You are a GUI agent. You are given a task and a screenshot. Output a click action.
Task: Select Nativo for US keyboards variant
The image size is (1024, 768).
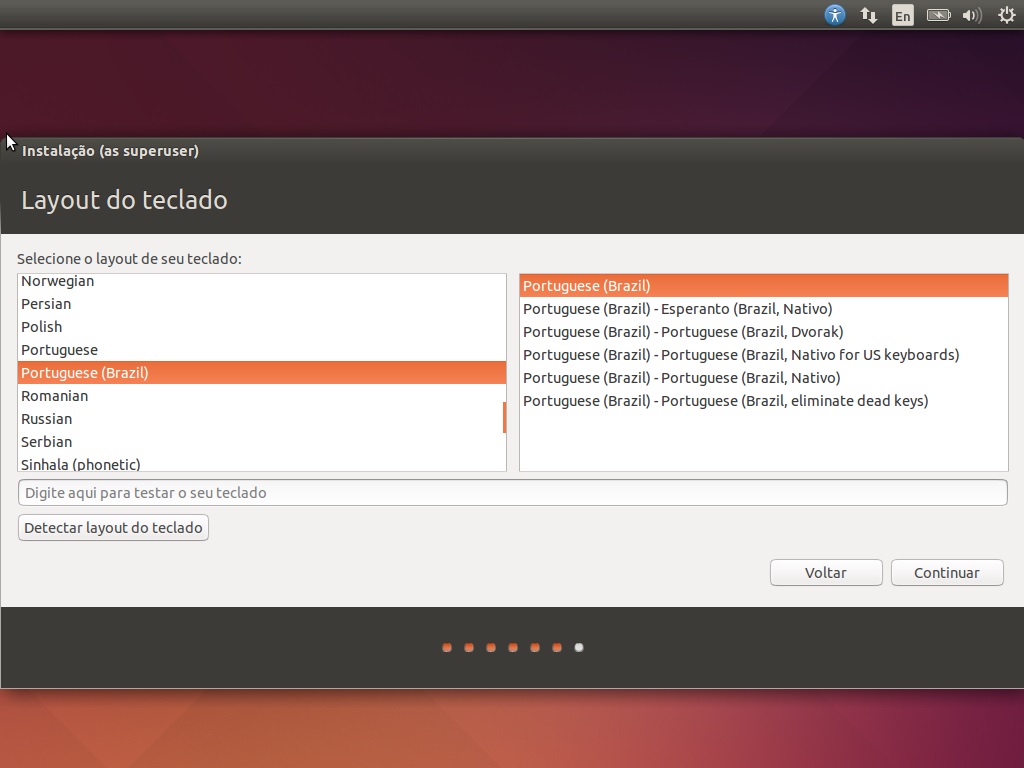(741, 355)
